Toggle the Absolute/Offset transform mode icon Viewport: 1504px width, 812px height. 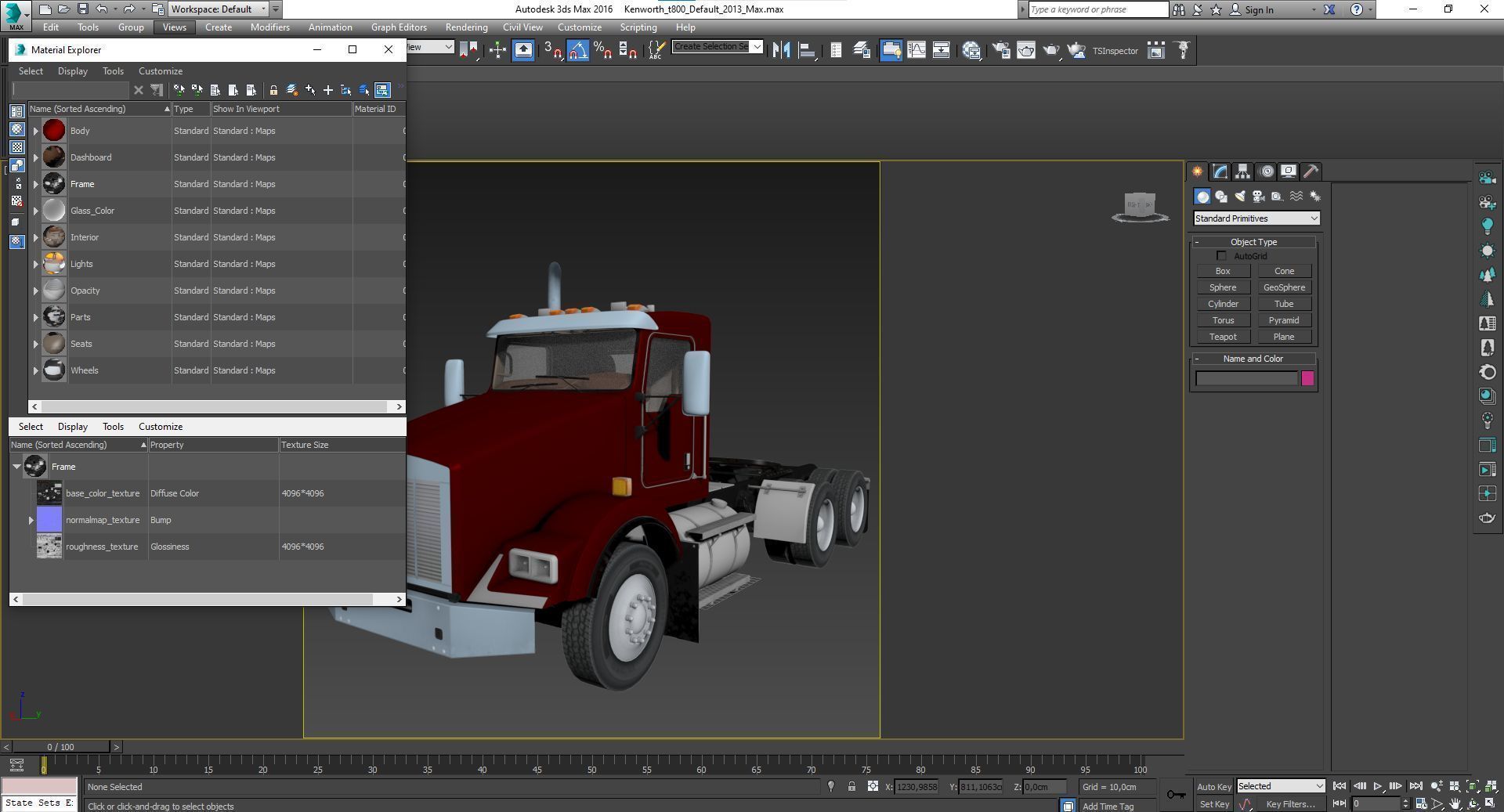point(873,787)
